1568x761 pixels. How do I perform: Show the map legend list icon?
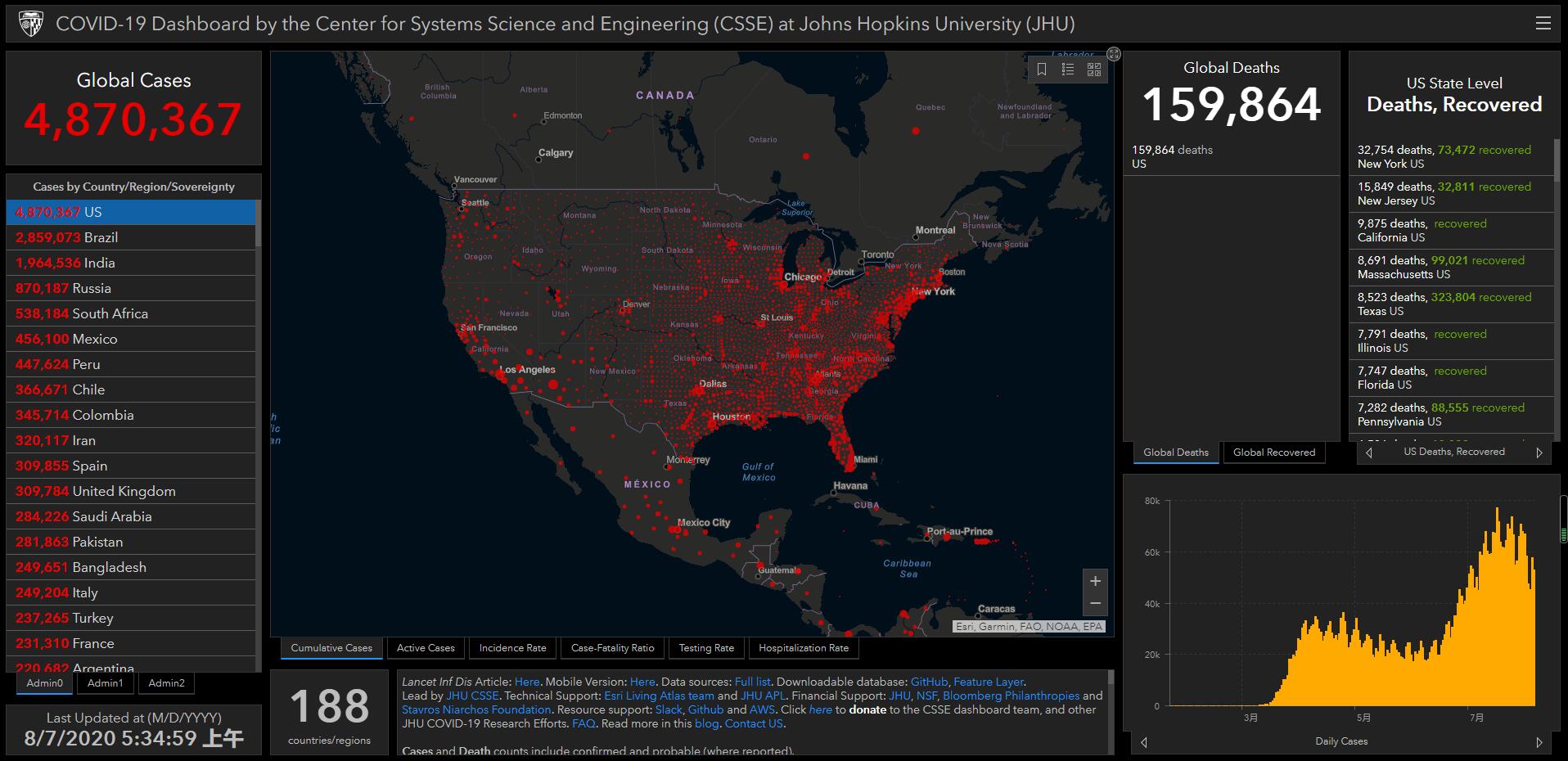click(x=1068, y=70)
